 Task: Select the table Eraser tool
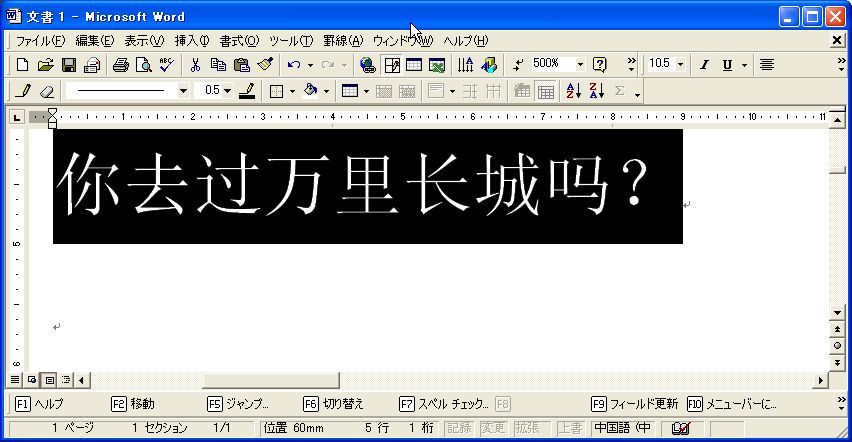(46, 91)
